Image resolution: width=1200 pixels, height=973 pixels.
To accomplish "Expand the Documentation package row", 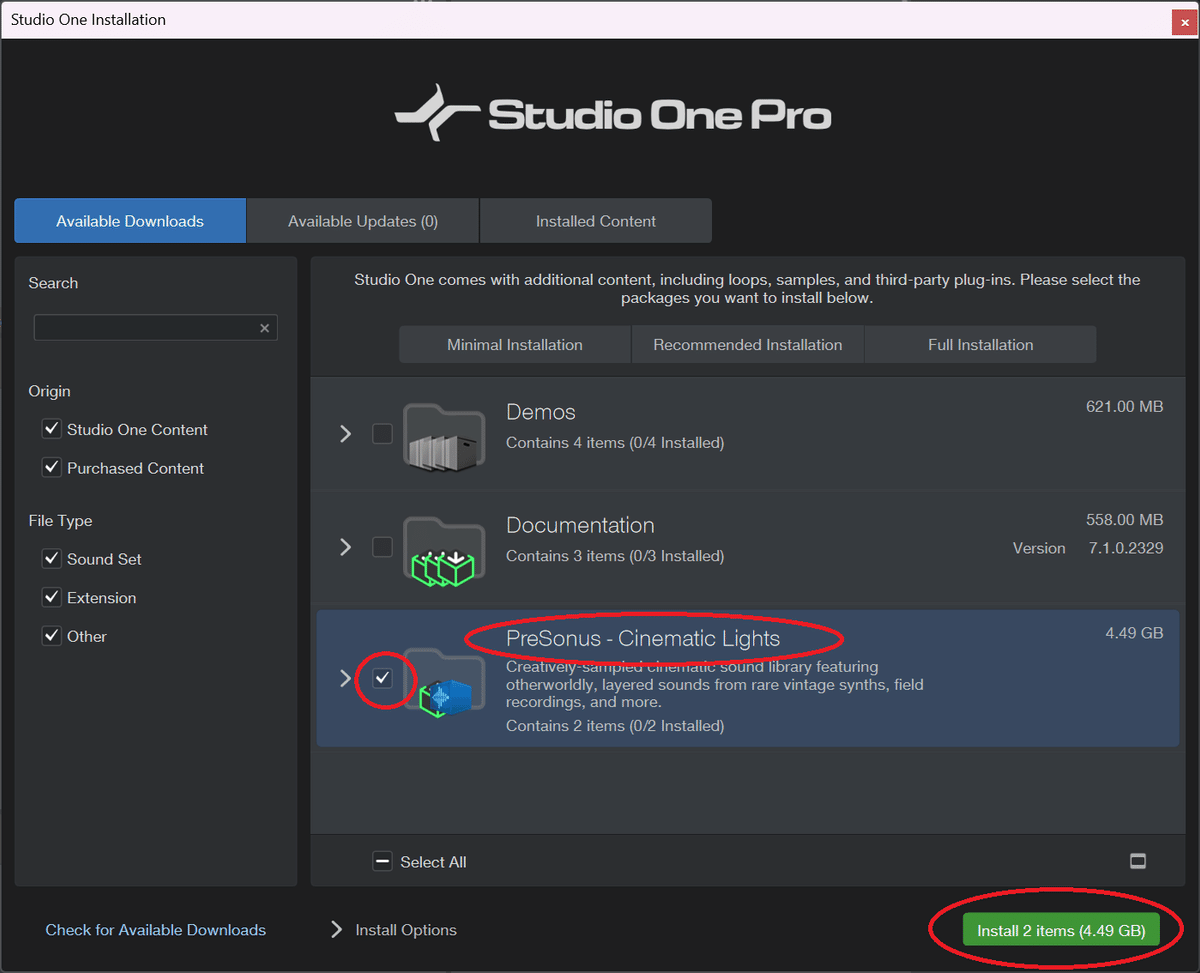I will 346,547.
